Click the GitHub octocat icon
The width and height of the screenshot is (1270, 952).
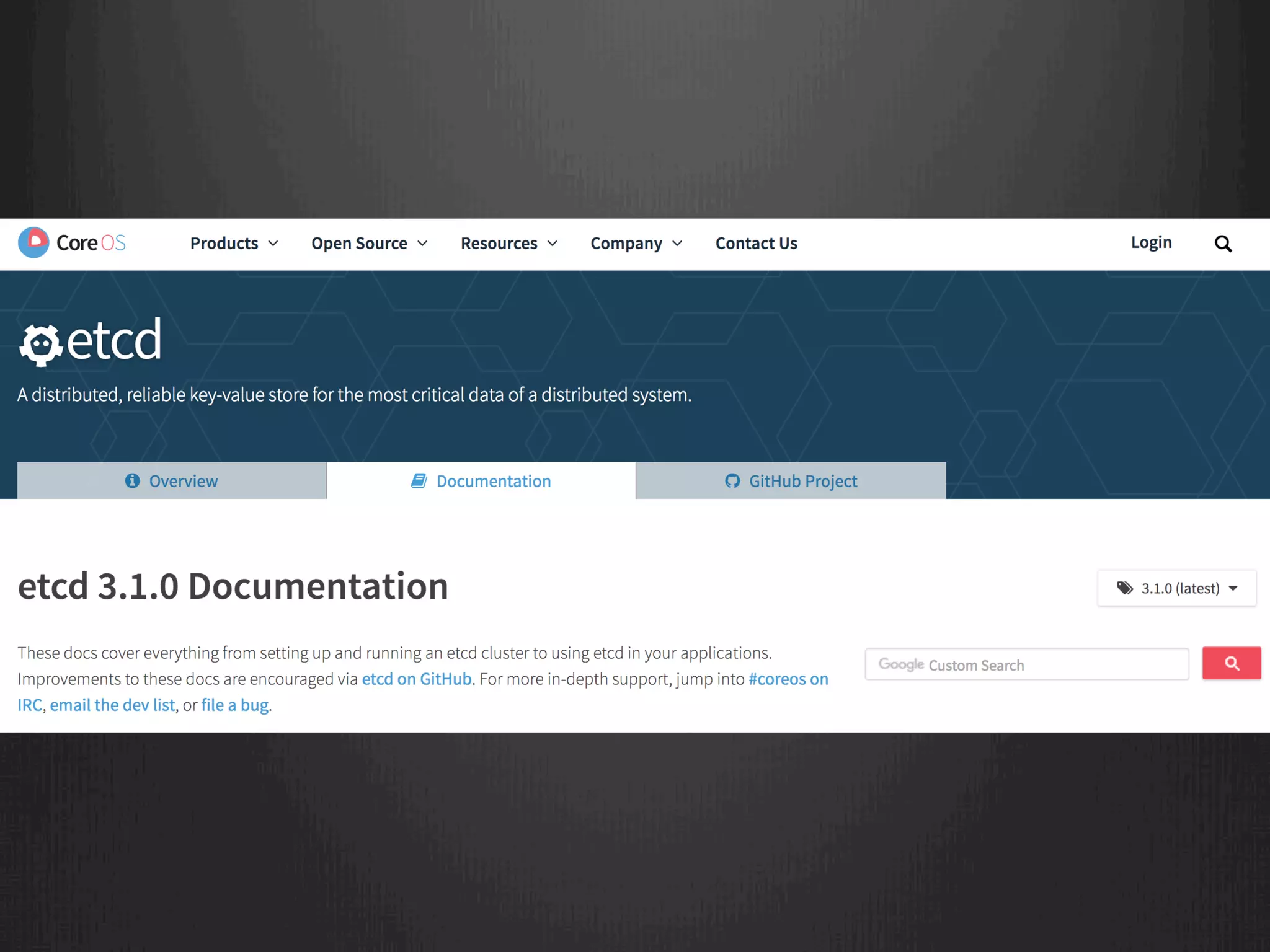[x=732, y=480]
